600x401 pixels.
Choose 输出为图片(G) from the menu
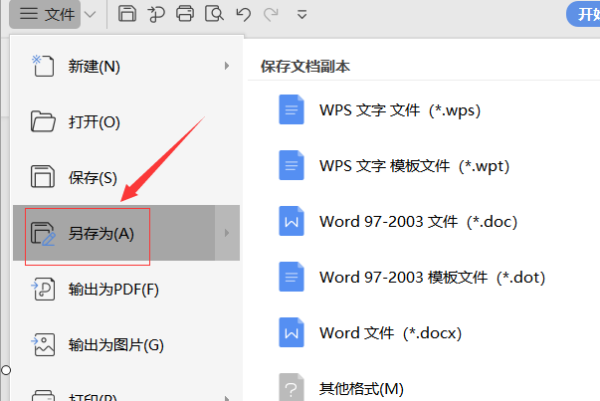pos(115,346)
